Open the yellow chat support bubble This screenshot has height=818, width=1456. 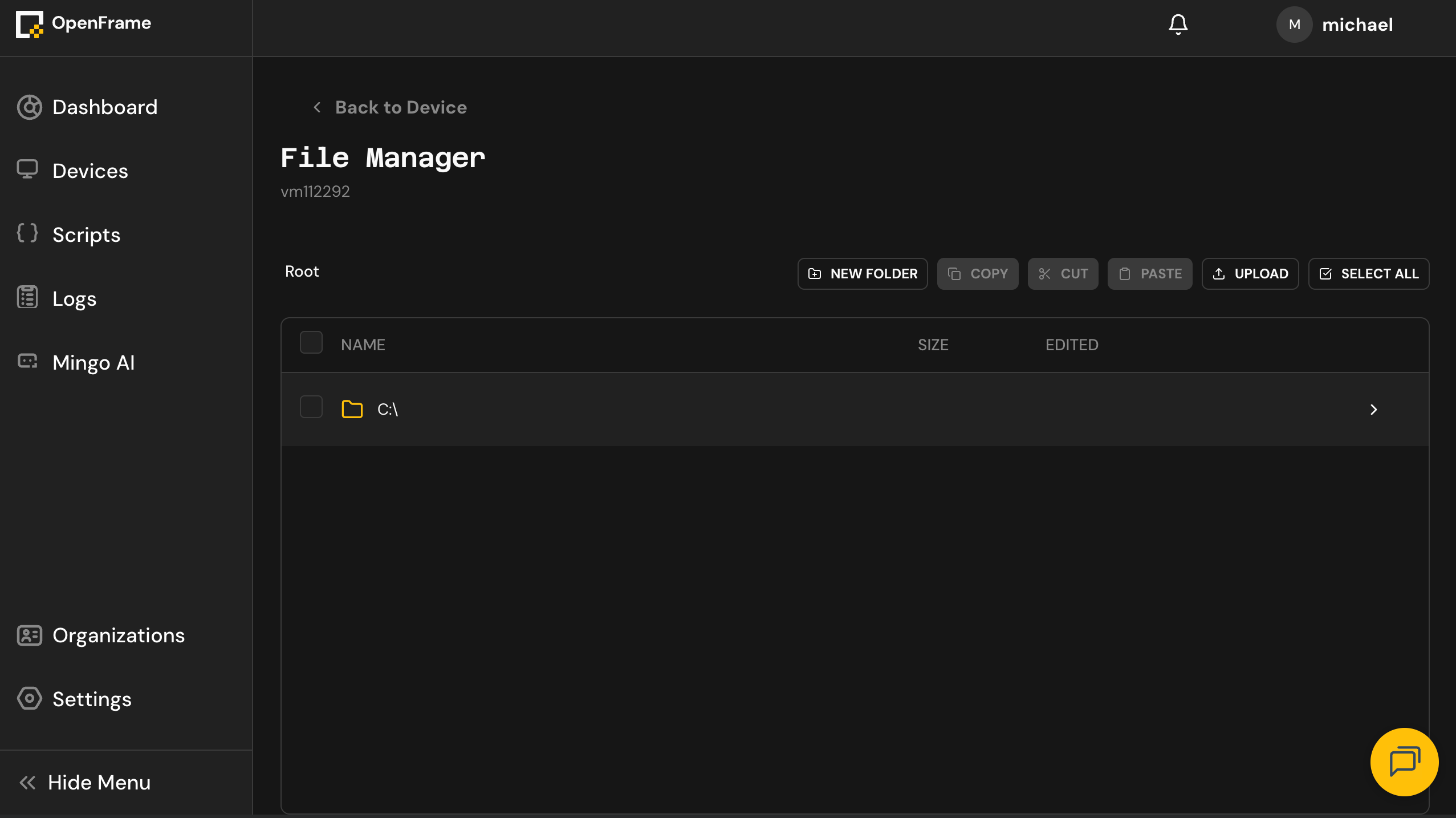pyautogui.click(x=1404, y=762)
